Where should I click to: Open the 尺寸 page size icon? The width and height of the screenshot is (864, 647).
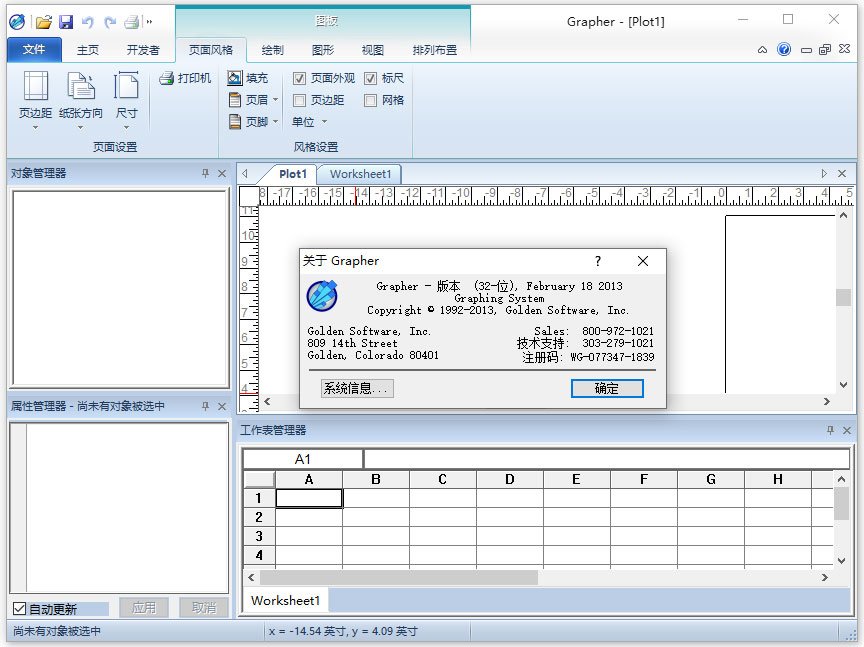click(x=126, y=86)
